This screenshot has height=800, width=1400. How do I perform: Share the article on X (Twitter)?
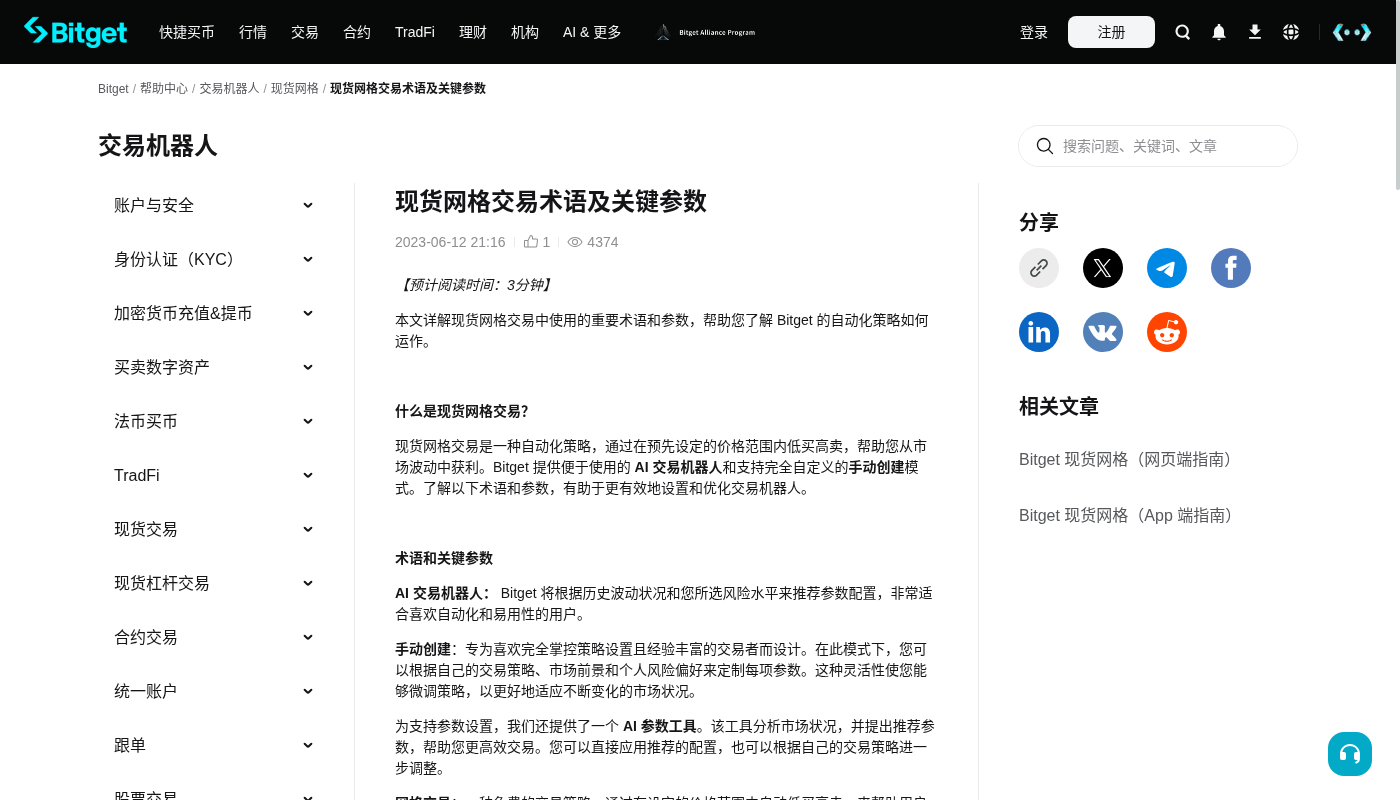(x=1103, y=268)
